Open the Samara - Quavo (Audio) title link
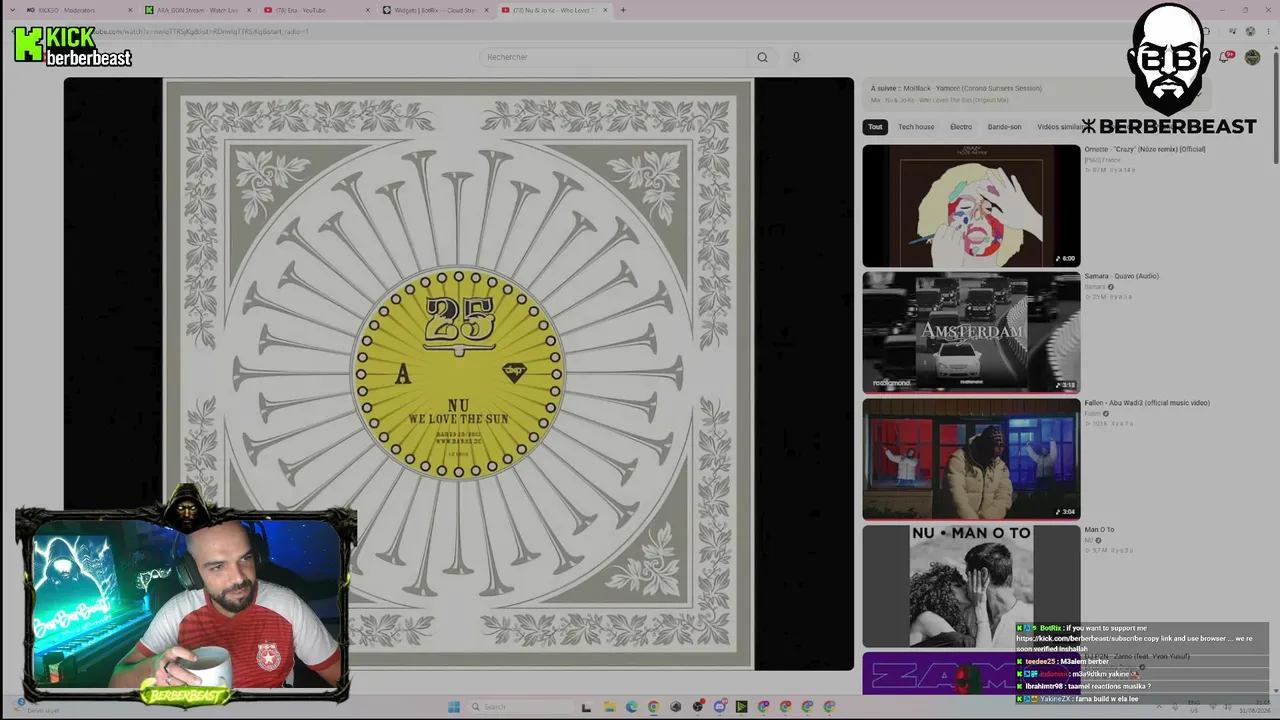Viewport: 1280px width, 720px height. coord(1122,276)
